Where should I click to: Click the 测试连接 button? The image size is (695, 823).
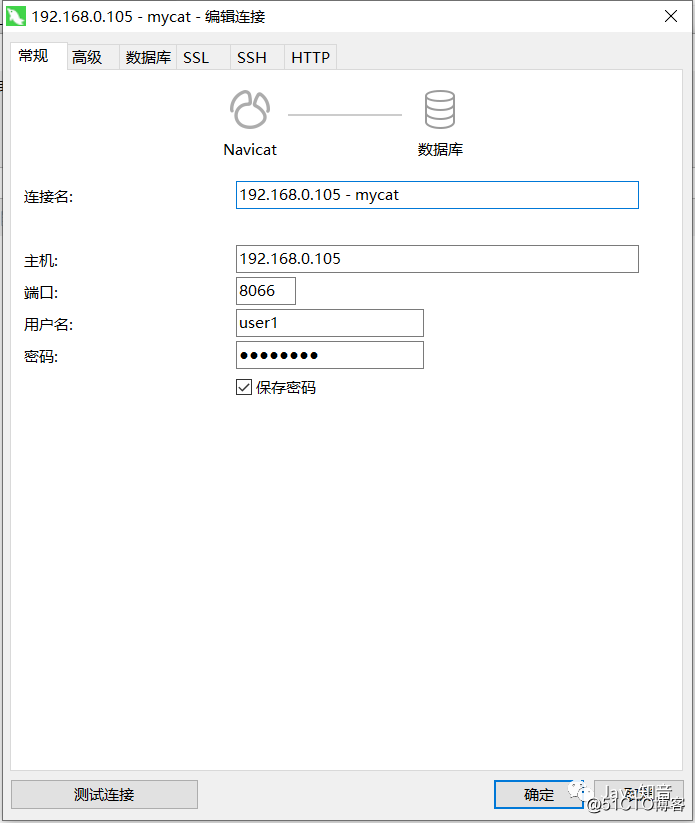click(104, 794)
